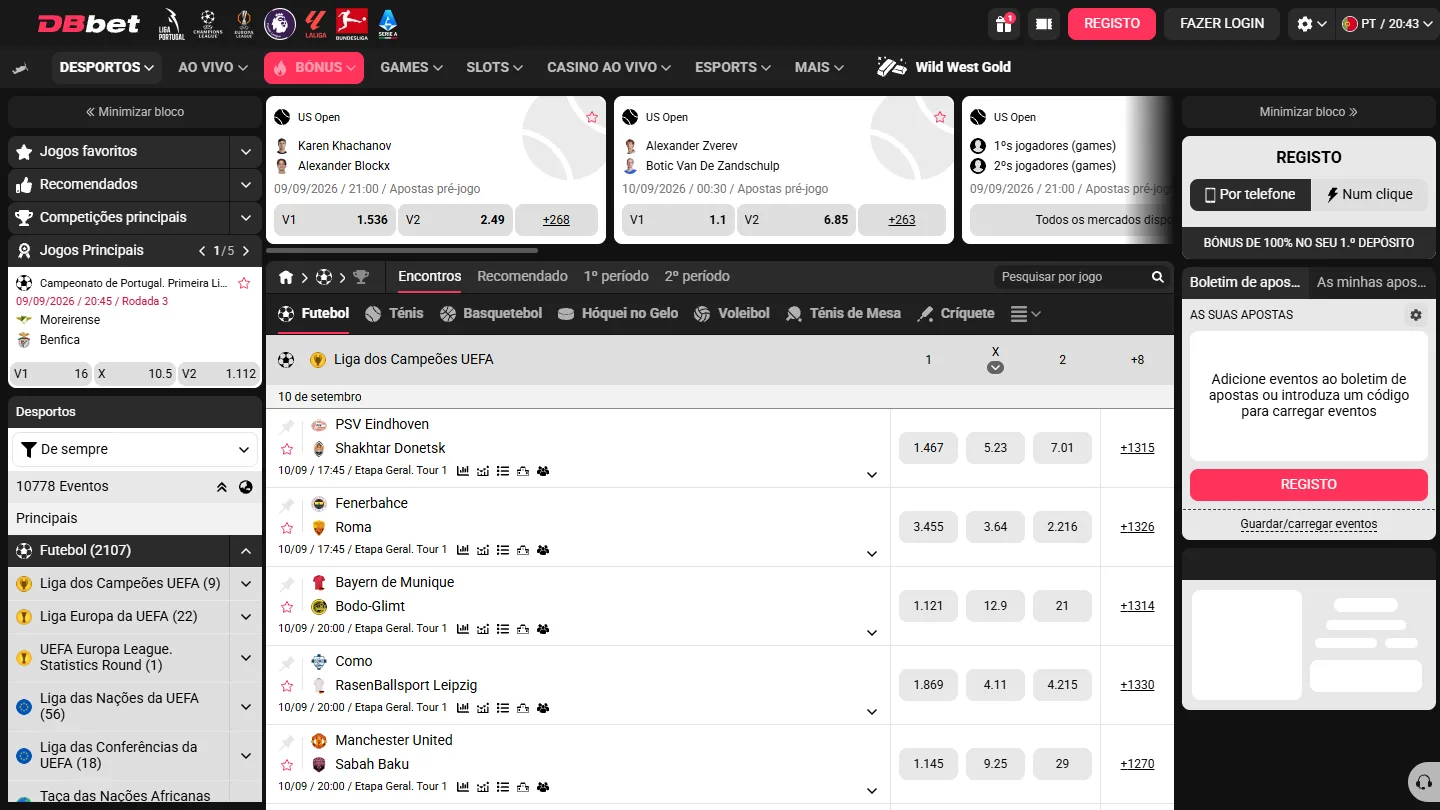Open the Serie A league shortcut icon

(x=388, y=23)
